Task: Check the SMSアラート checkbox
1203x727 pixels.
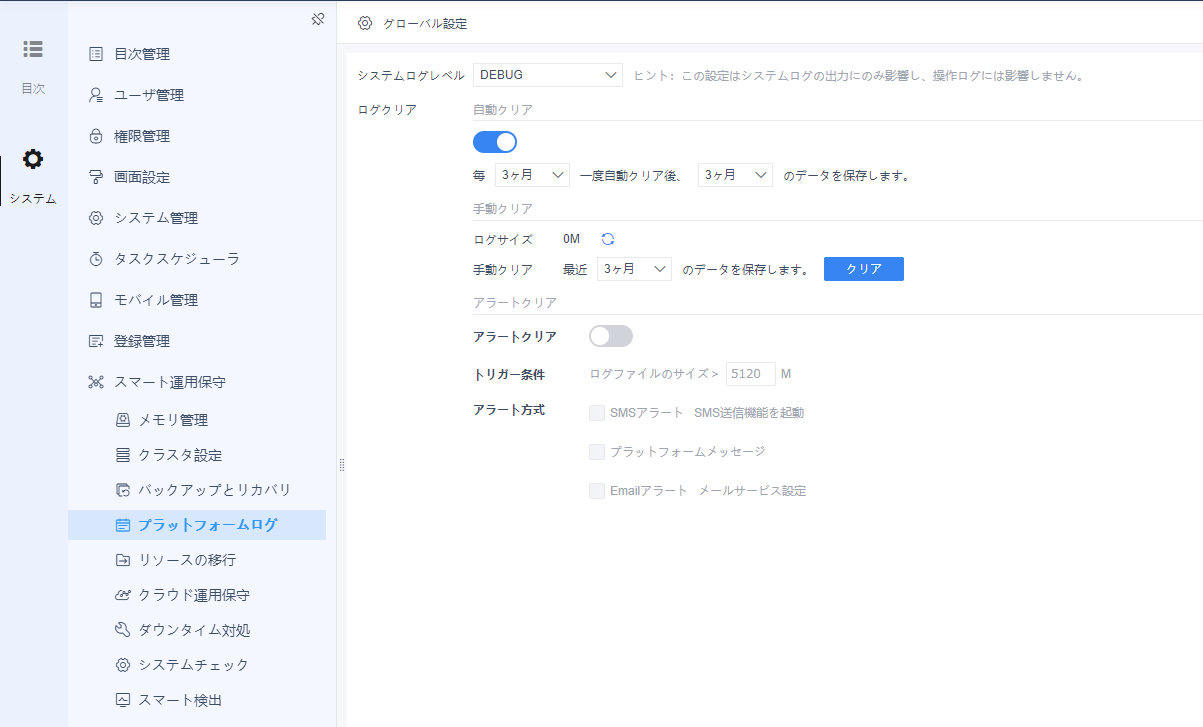Action: pyautogui.click(x=597, y=412)
